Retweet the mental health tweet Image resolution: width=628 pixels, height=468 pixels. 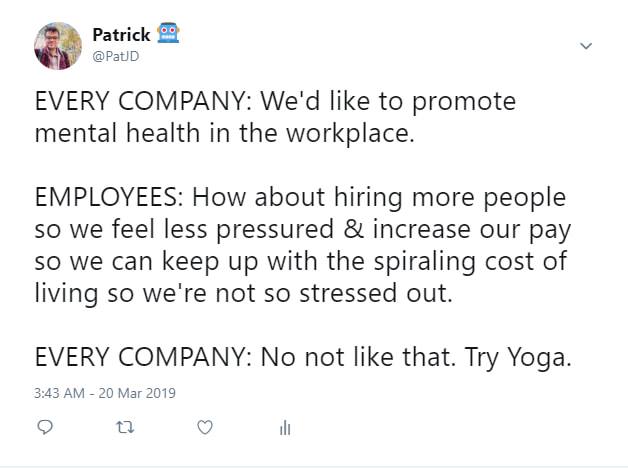[125, 428]
